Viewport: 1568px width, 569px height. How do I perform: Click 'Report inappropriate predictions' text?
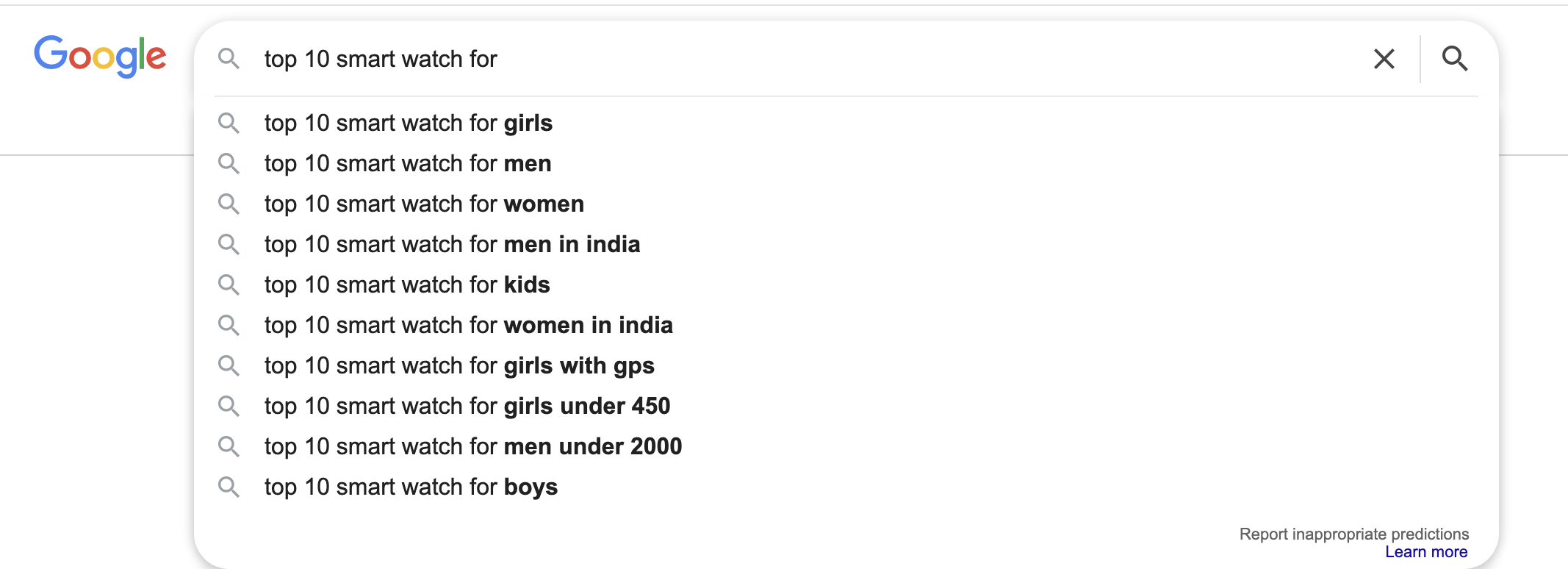(1353, 534)
